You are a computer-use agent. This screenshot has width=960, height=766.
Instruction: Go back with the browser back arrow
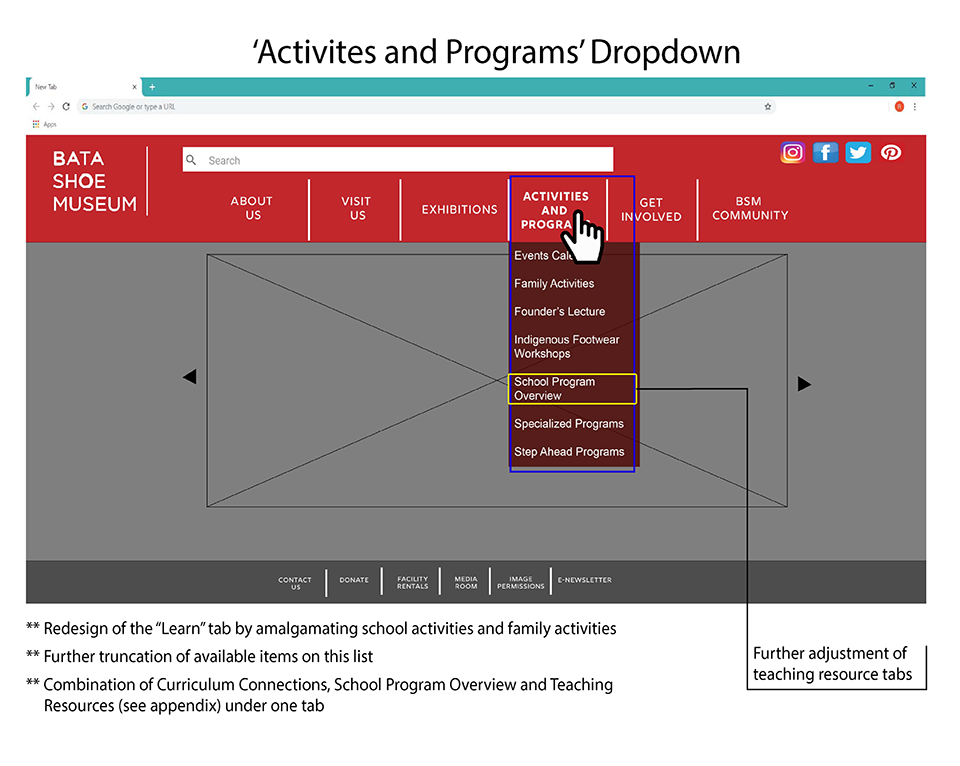pos(36,107)
